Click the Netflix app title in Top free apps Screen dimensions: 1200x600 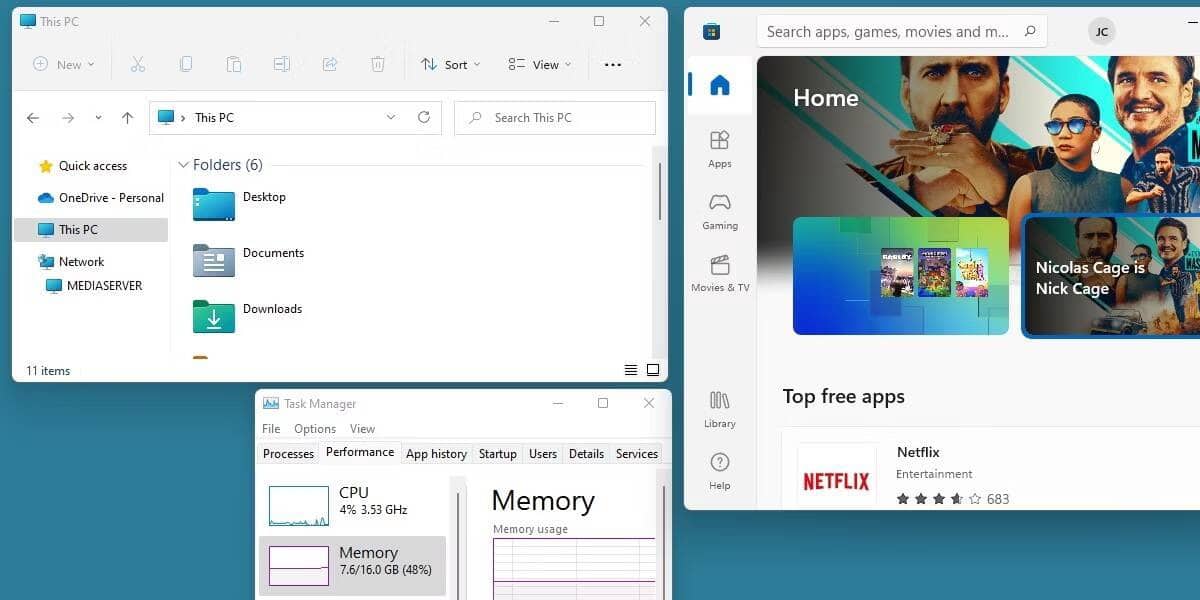pos(918,453)
